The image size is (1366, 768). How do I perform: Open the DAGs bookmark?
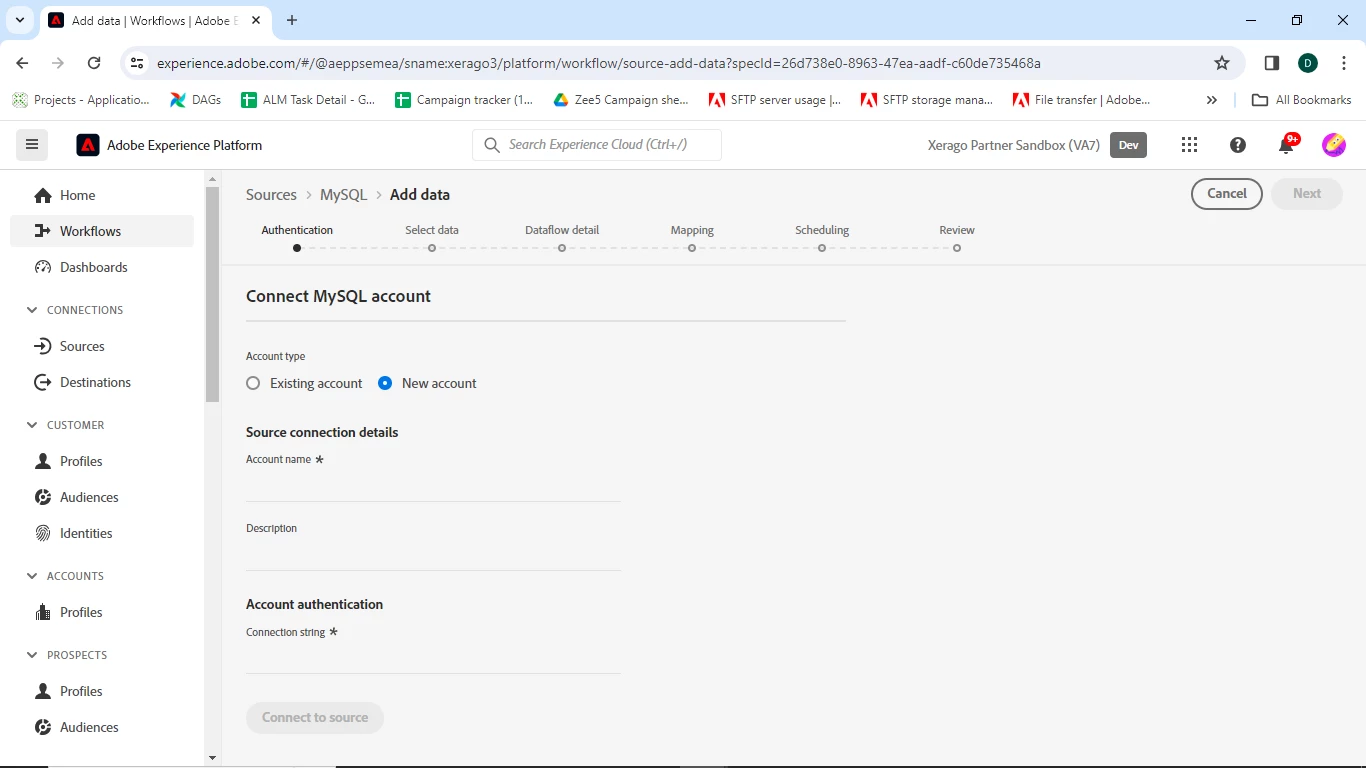pos(195,100)
